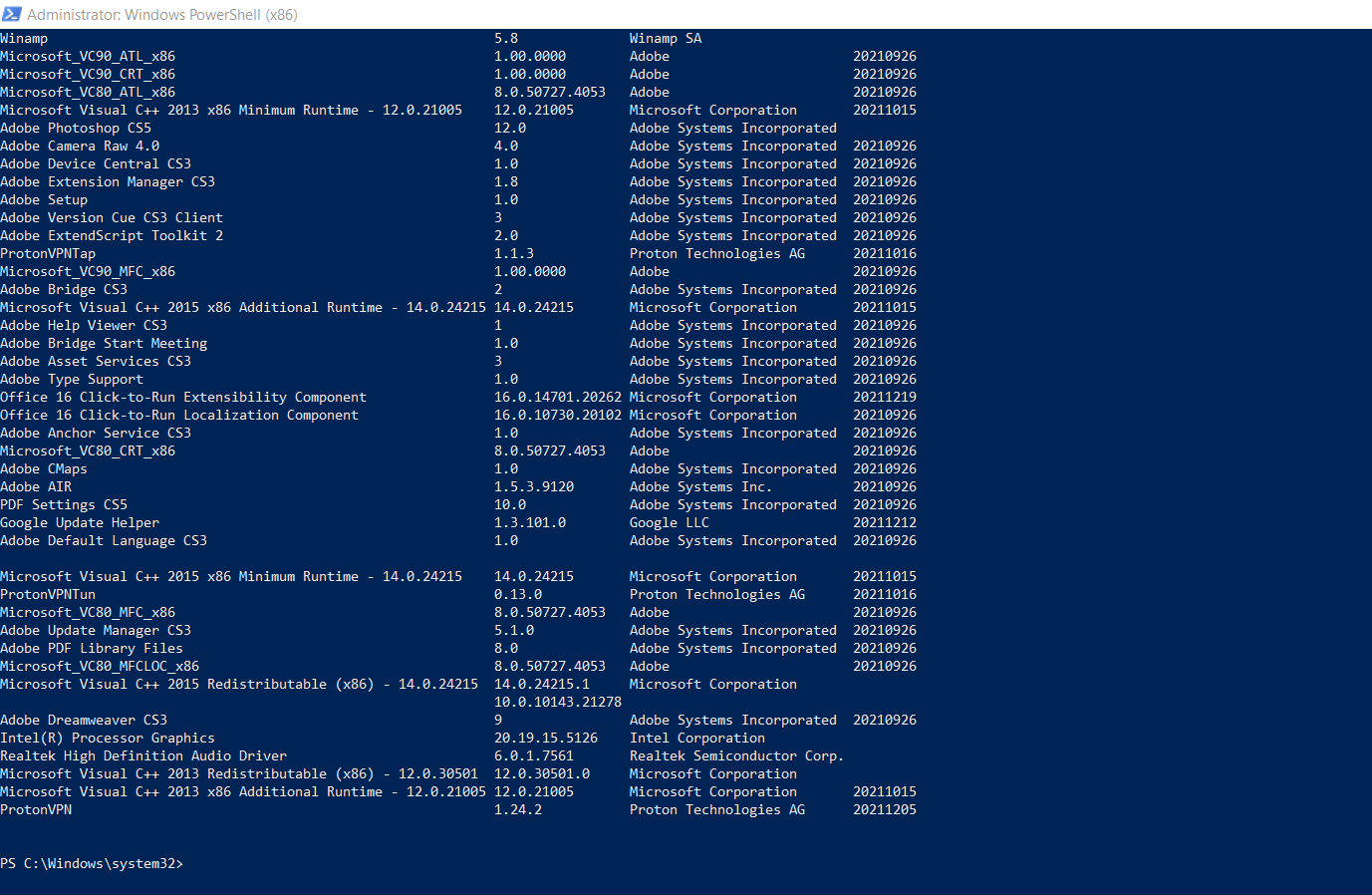Click the "Microsoft_VC80_ATL_x86" entry
Viewport: 1372px width, 895px height.
(88, 93)
